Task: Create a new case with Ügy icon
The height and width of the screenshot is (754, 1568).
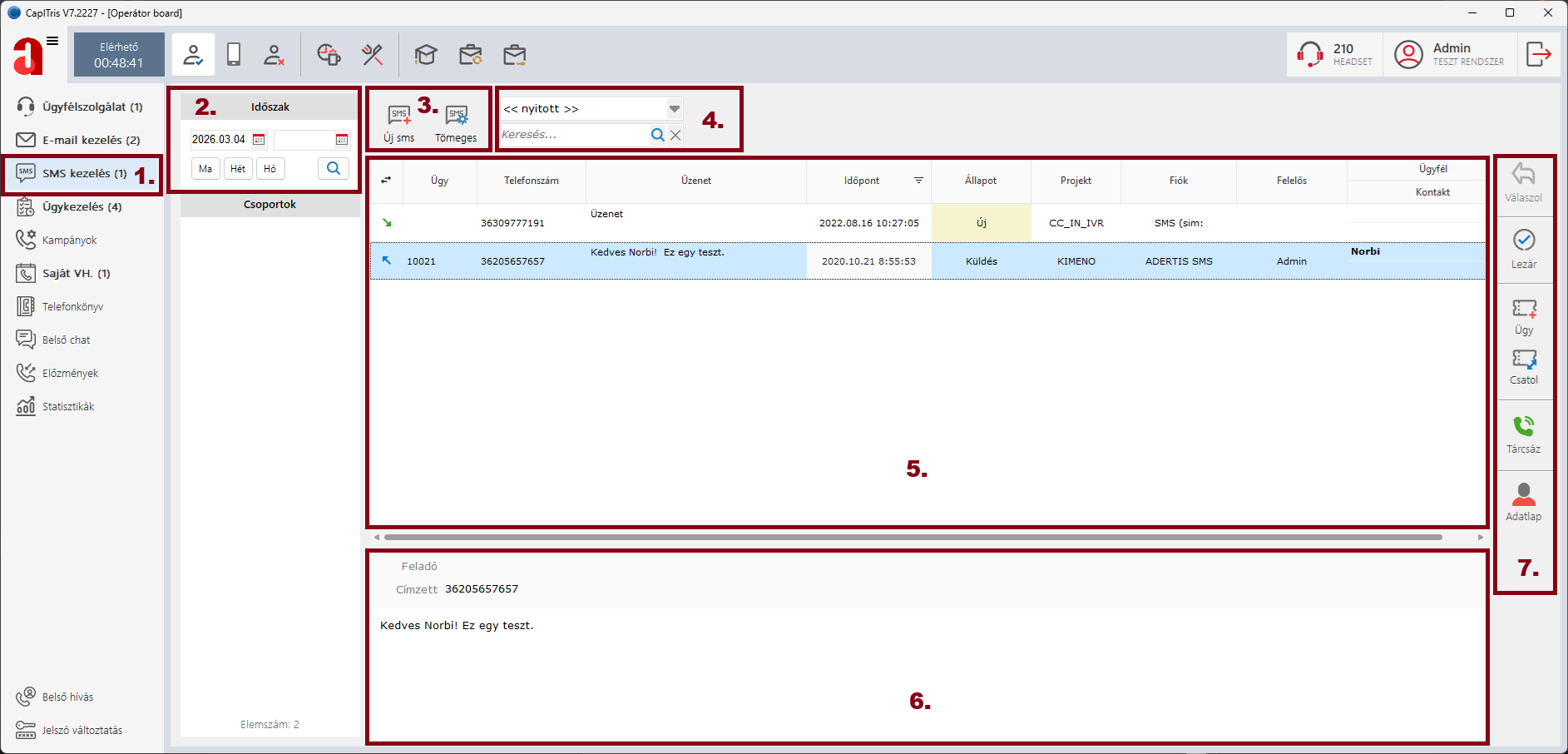Action: point(1523,310)
